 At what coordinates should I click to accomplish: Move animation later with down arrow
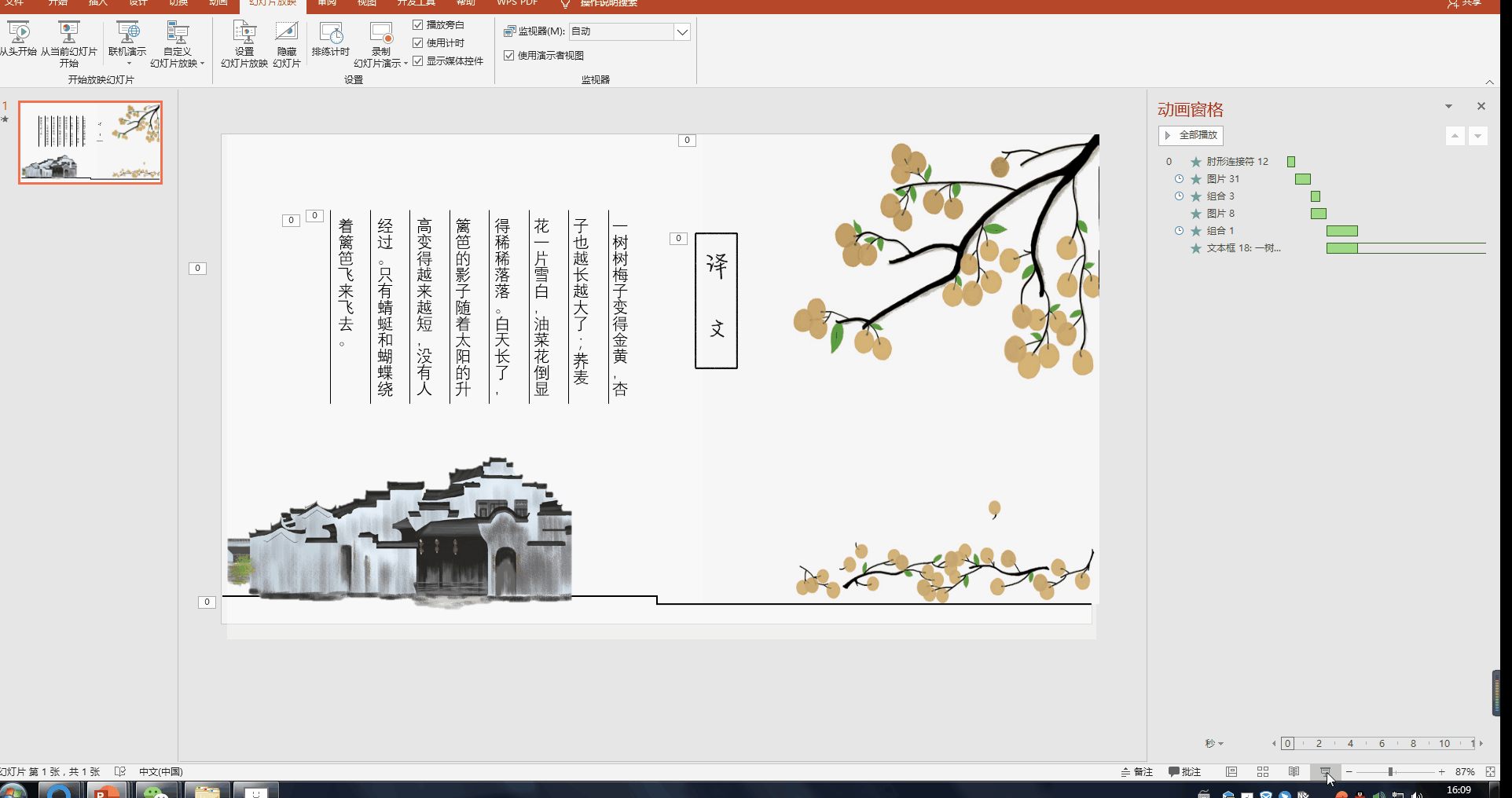coord(1478,136)
